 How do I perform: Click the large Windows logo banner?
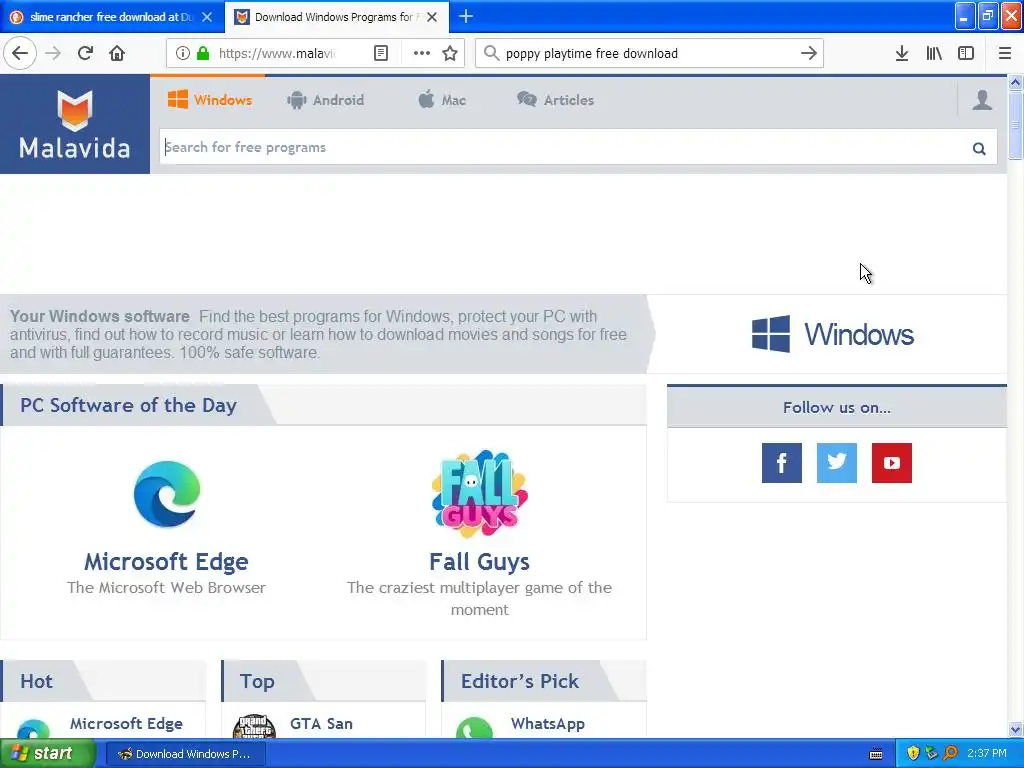click(x=832, y=334)
